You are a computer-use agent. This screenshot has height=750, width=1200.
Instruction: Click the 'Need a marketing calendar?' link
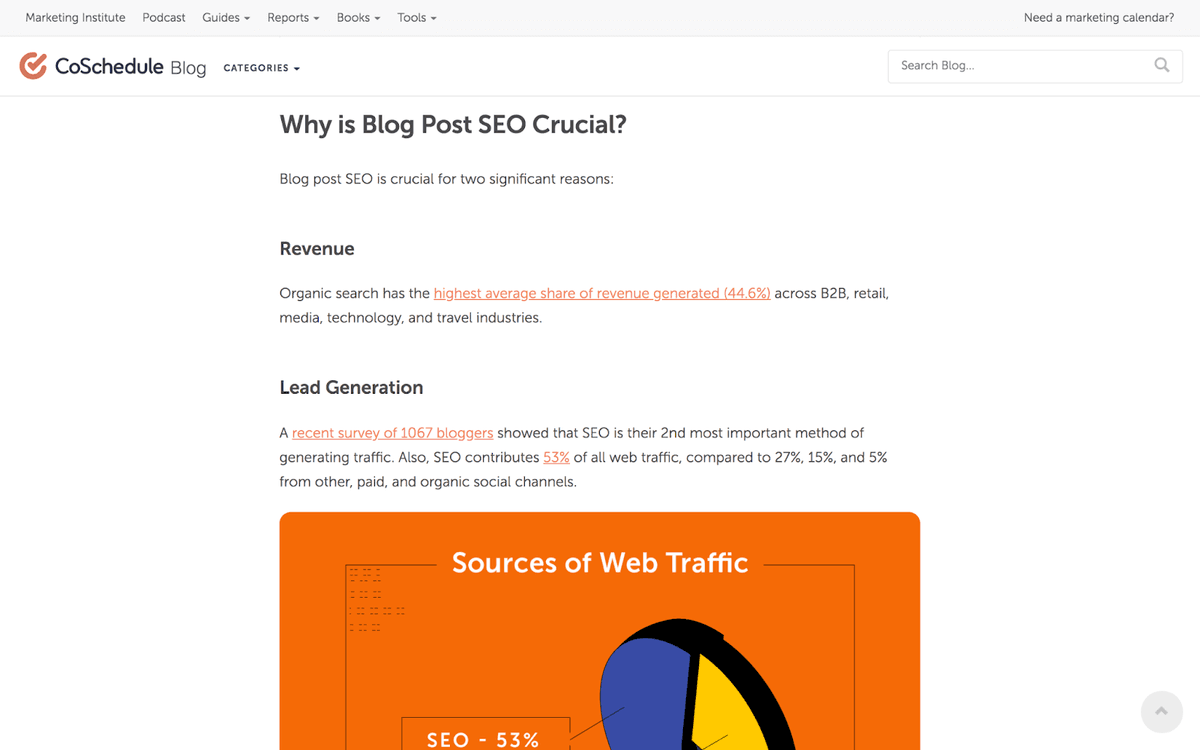point(1098,17)
